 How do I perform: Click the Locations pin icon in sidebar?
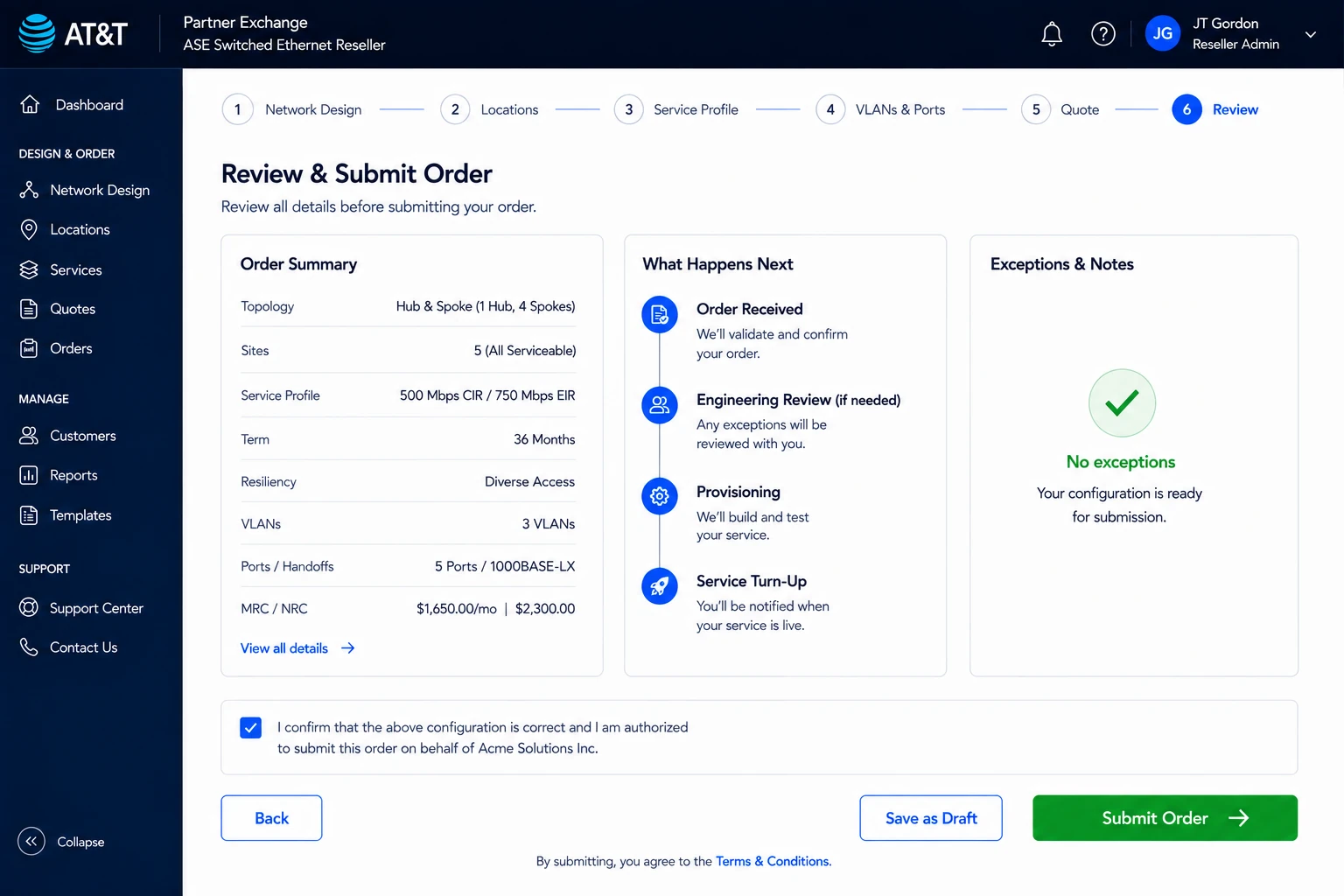coord(29,229)
